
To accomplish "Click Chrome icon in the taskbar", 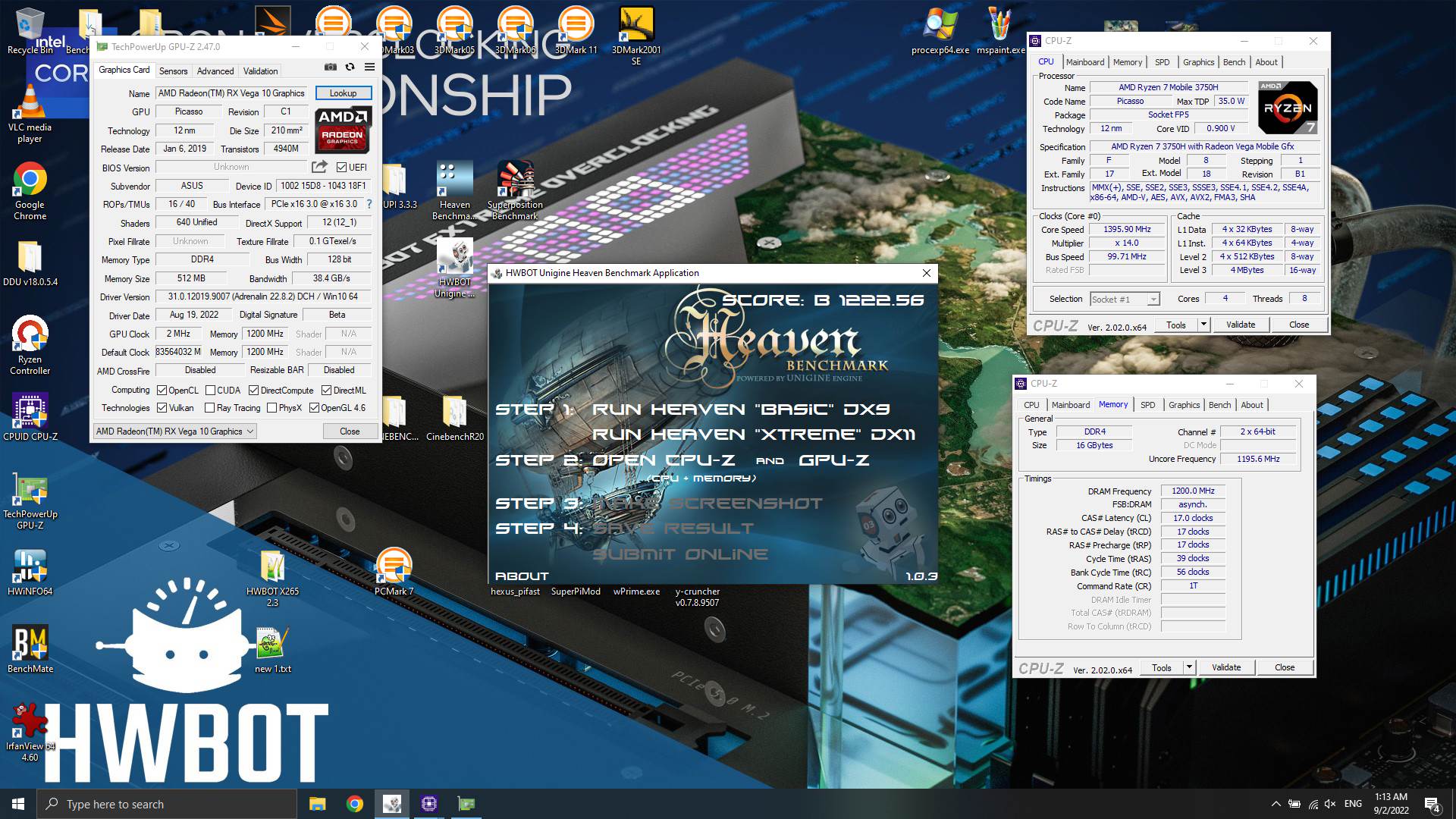I will coord(354,804).
